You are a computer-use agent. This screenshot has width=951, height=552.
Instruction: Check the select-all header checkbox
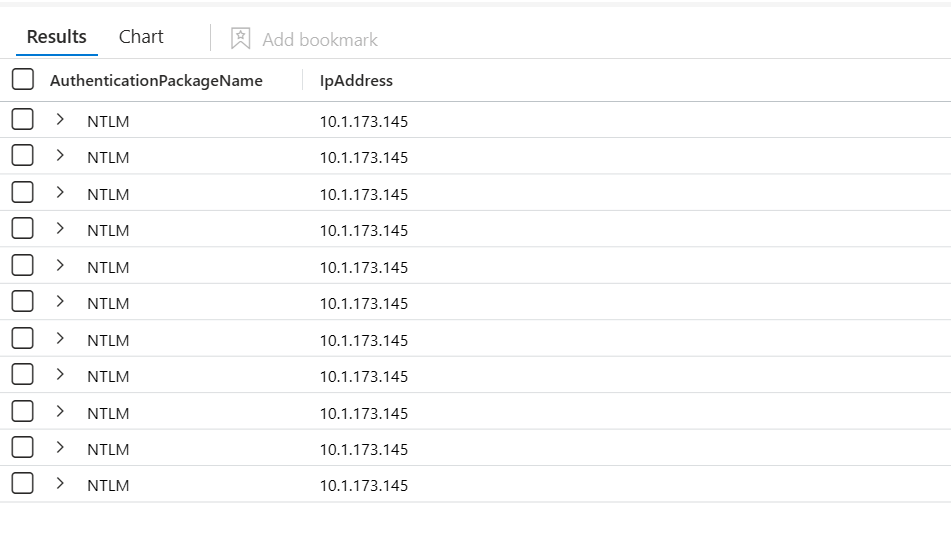pyautogui.click(x=23, y=80)
